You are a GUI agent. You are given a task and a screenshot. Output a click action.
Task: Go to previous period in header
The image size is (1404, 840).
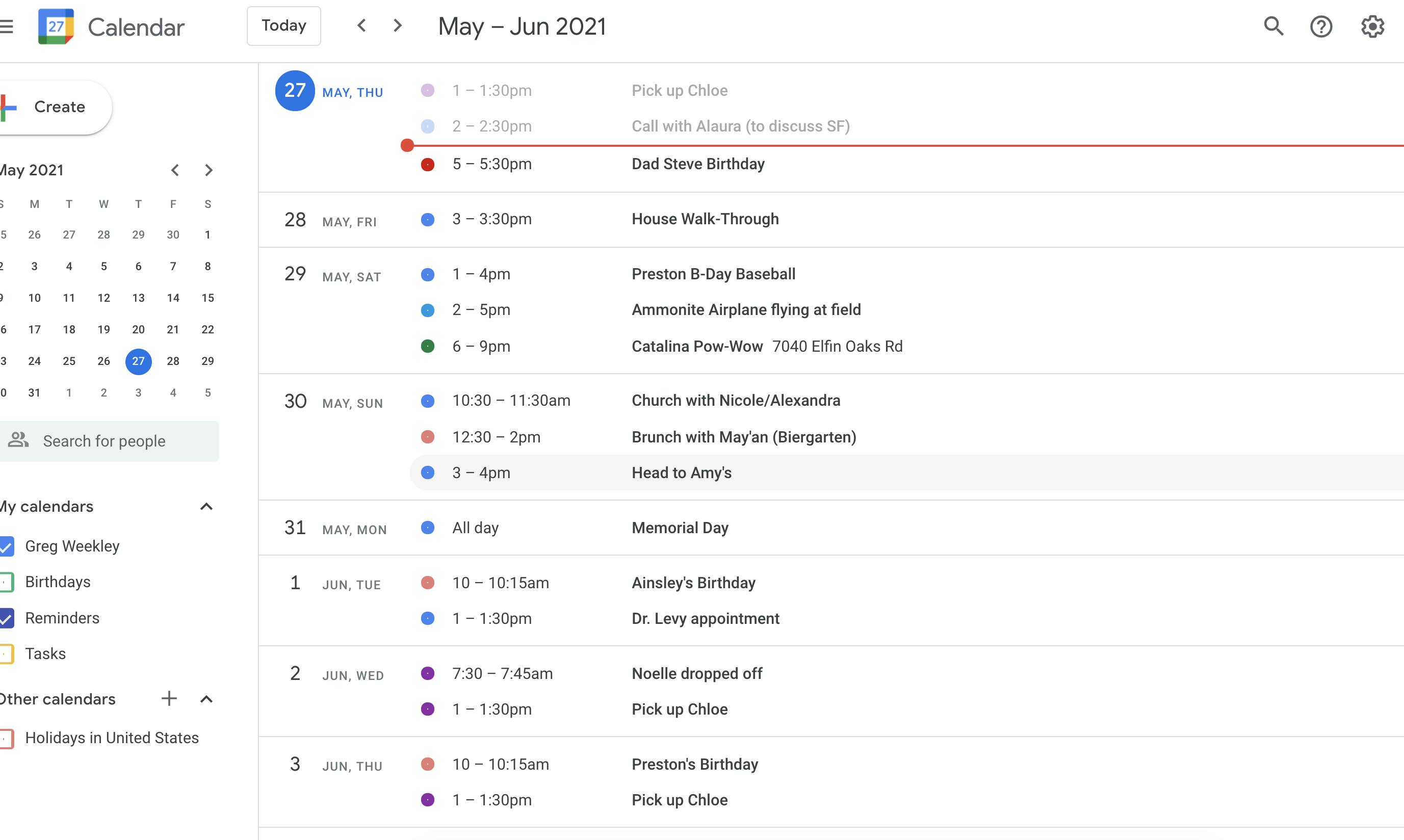click(362, 25)
